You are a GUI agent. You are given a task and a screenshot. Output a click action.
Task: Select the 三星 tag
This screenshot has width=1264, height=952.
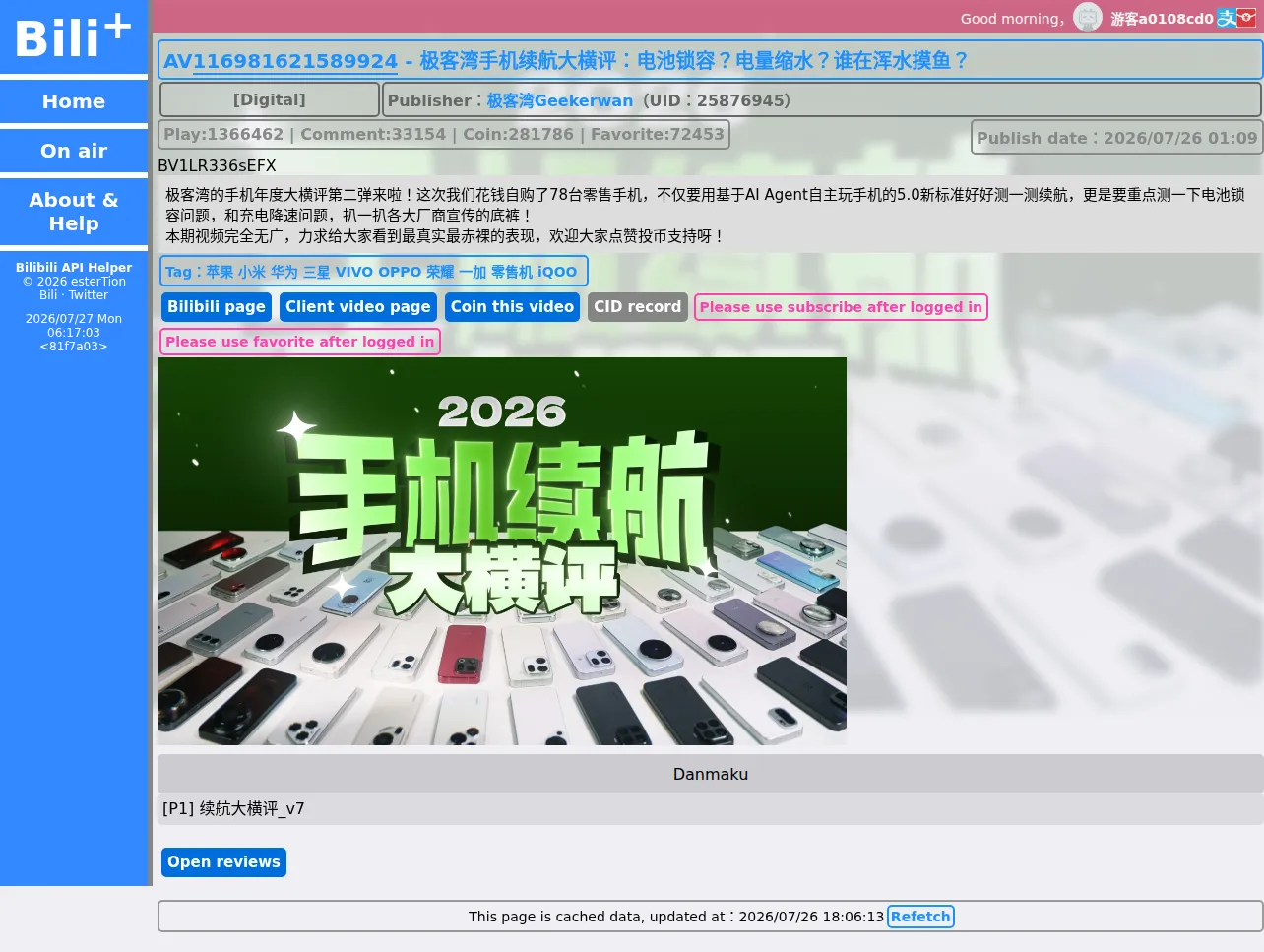[x=317, y=272]
